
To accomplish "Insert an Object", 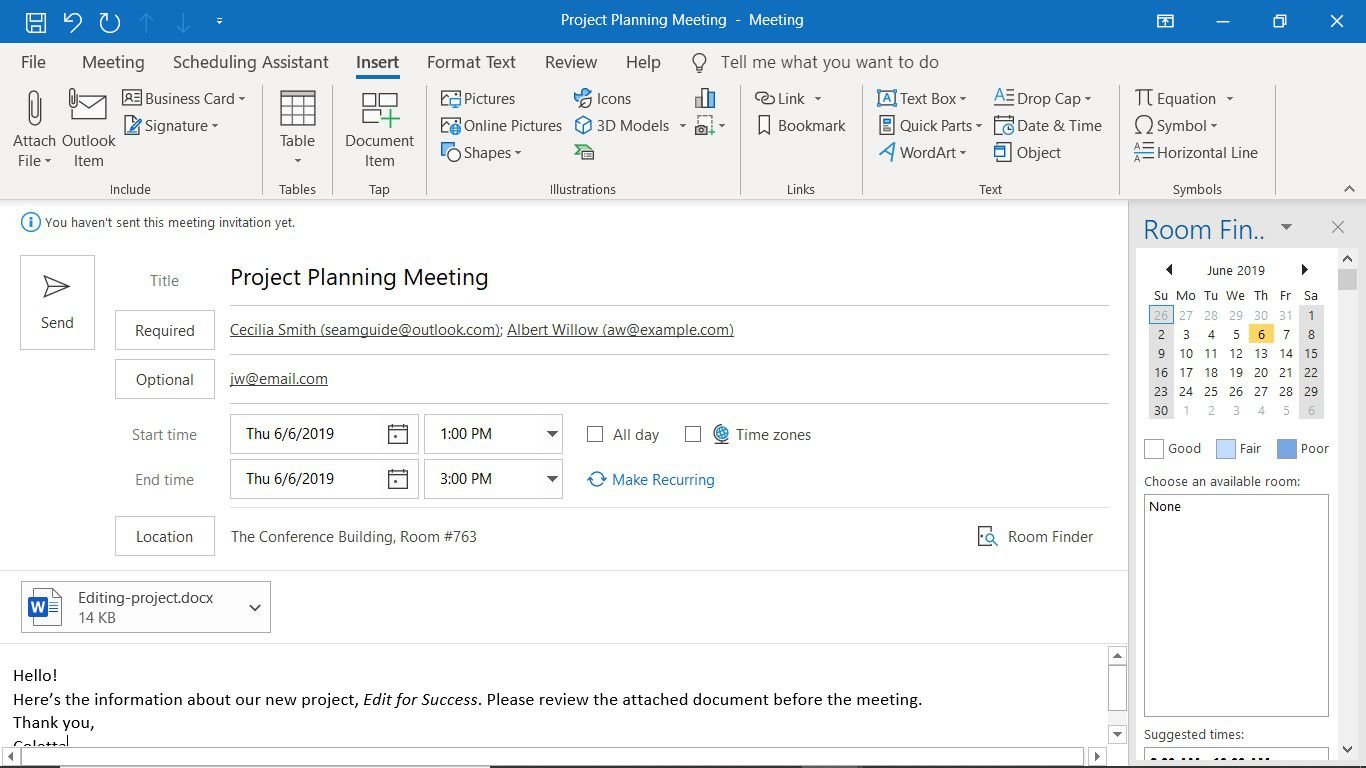I will pos(1028,152).
